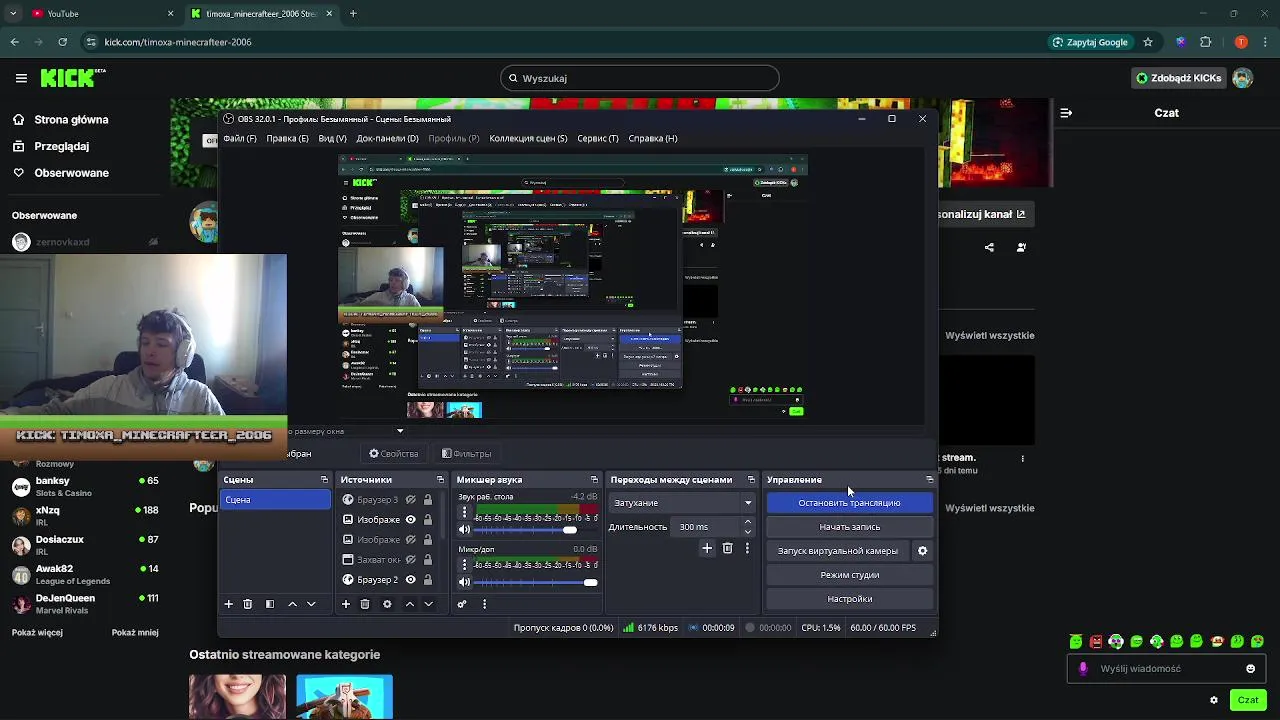Open Звук раб. стола three-dot menu
Viewport: 1280px width, 720px height.
[x=464, y=512]
